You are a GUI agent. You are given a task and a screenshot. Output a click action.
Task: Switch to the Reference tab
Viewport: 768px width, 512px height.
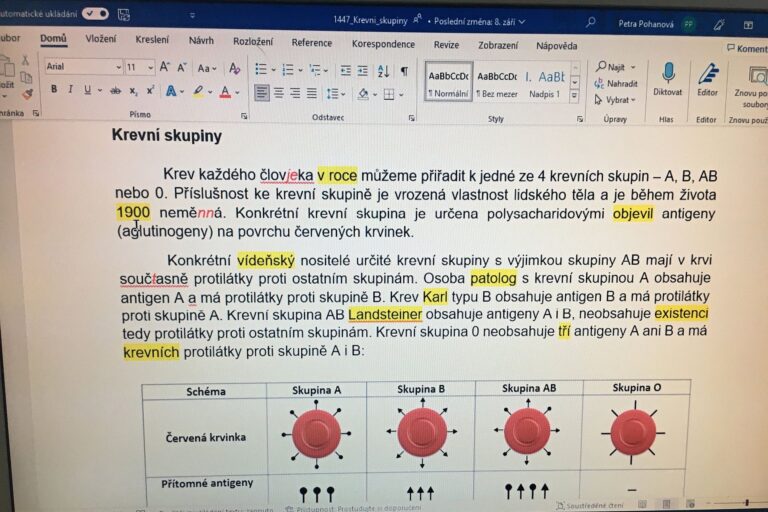click(311, 43)
